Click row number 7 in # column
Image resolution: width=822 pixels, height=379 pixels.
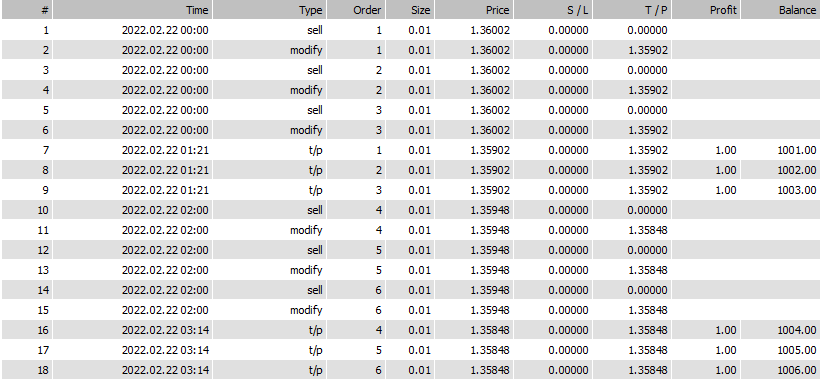[x=46, y=150]
